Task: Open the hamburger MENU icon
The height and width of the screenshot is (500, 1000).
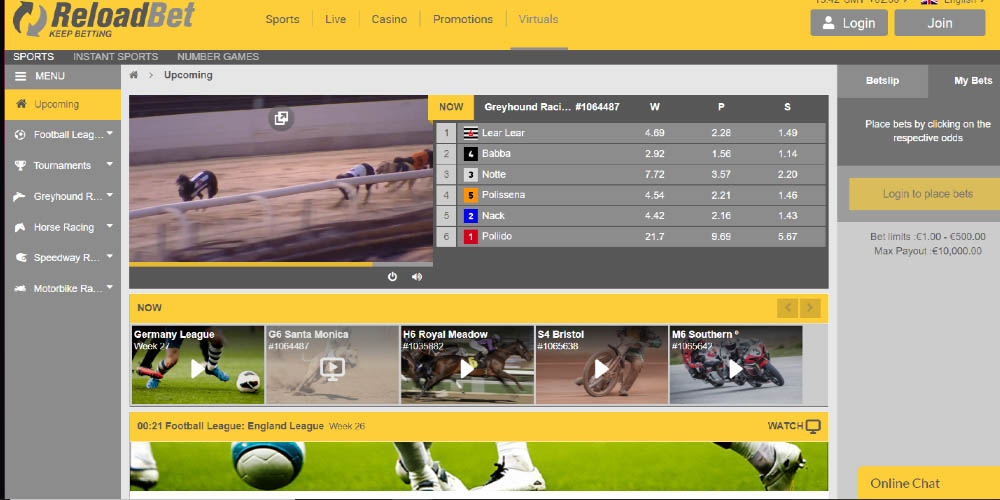Action: pyautogui.click(x=21, y=76)
